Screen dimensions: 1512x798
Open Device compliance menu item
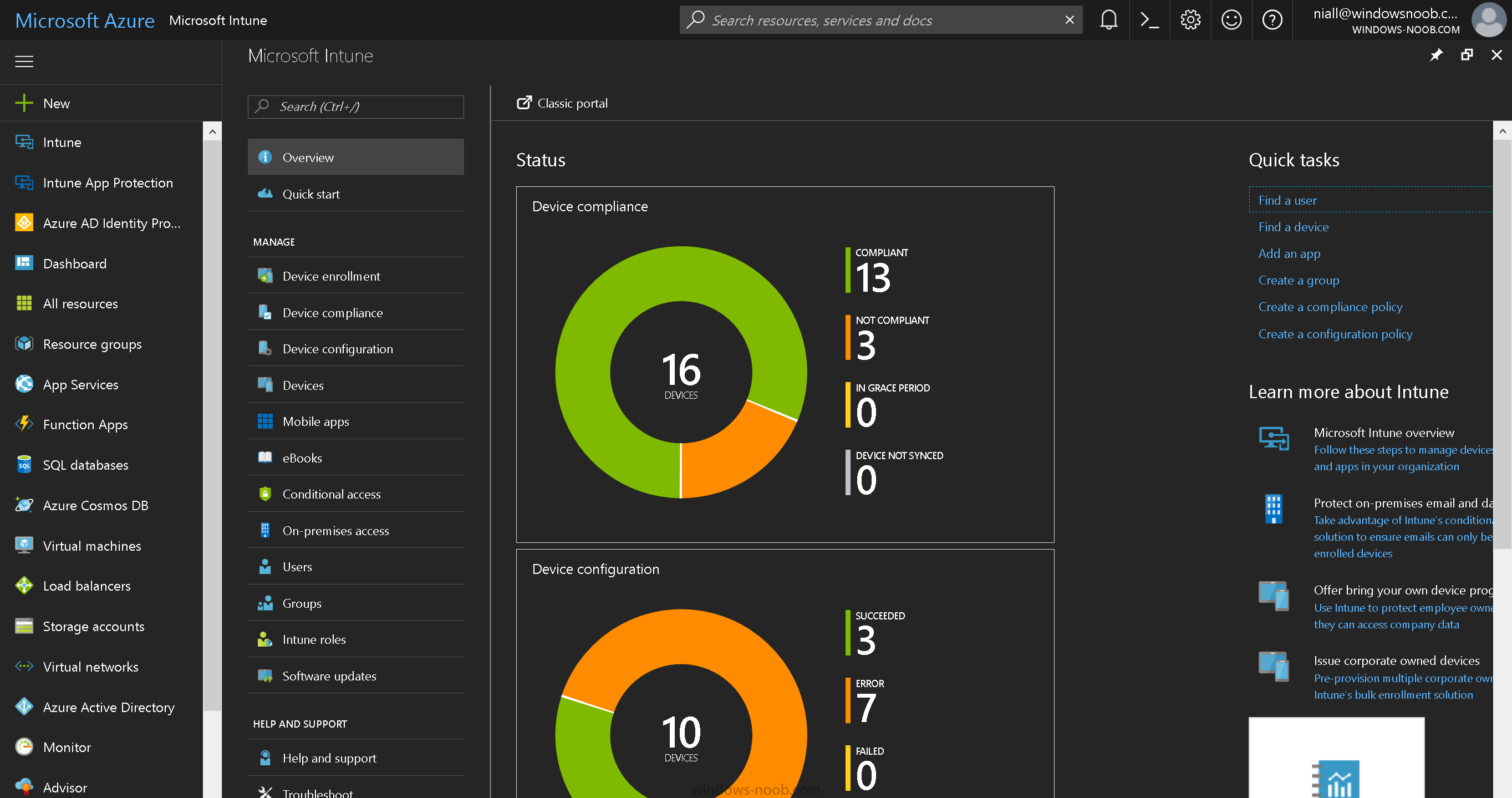356,312
